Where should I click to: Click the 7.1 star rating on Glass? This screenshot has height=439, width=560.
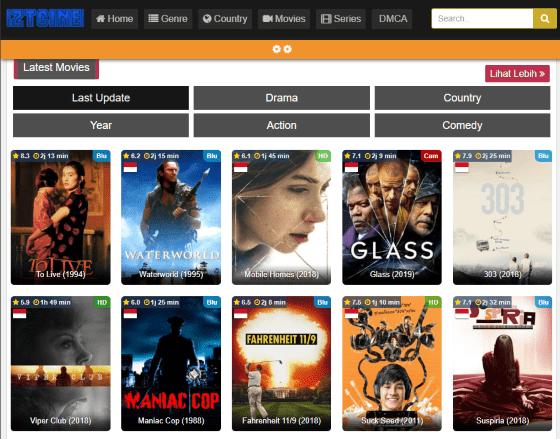(x=353, y=156)
